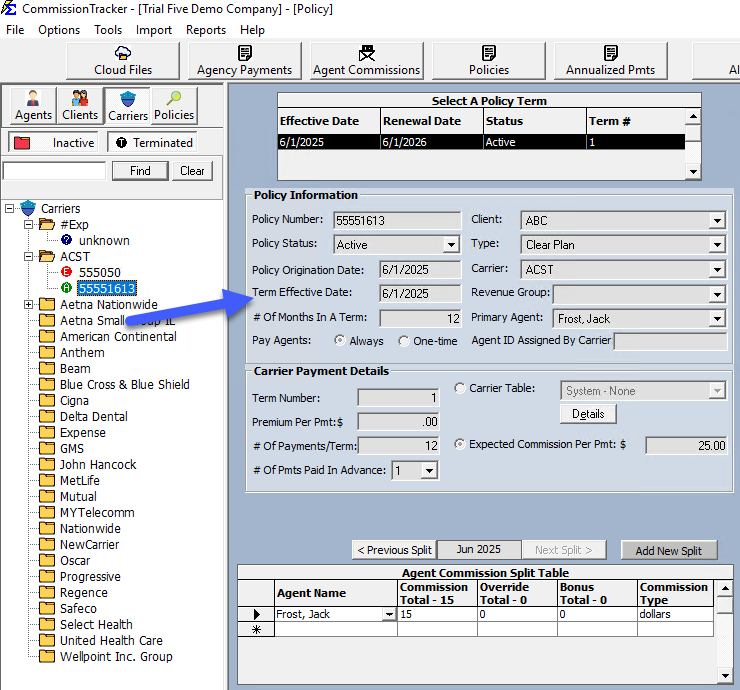The image size is (740, 690).
Task: Open the Agent Commissions toolbar button
Action: [366, 60]
